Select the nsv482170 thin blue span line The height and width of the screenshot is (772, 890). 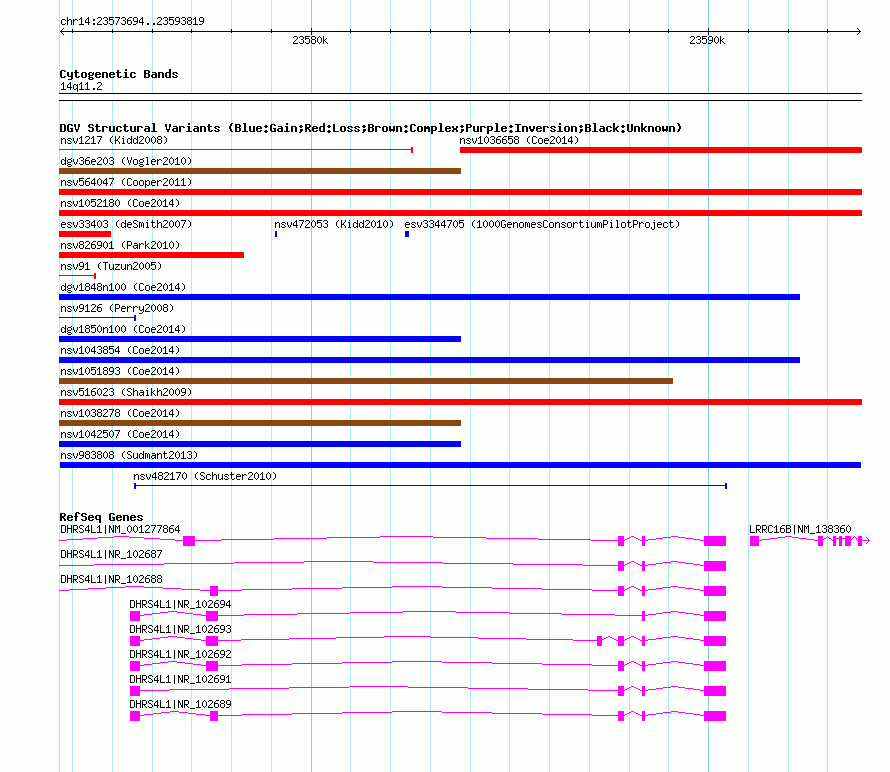430,486
